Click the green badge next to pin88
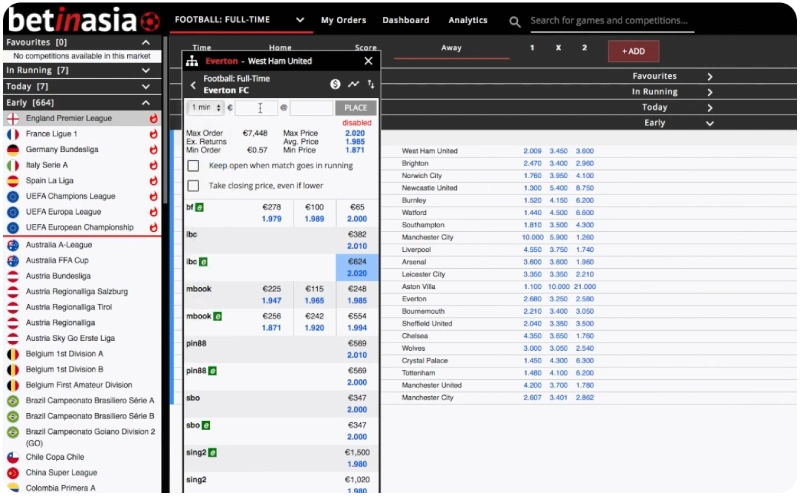Screen dimensions: 800x496 pos(212,371)
